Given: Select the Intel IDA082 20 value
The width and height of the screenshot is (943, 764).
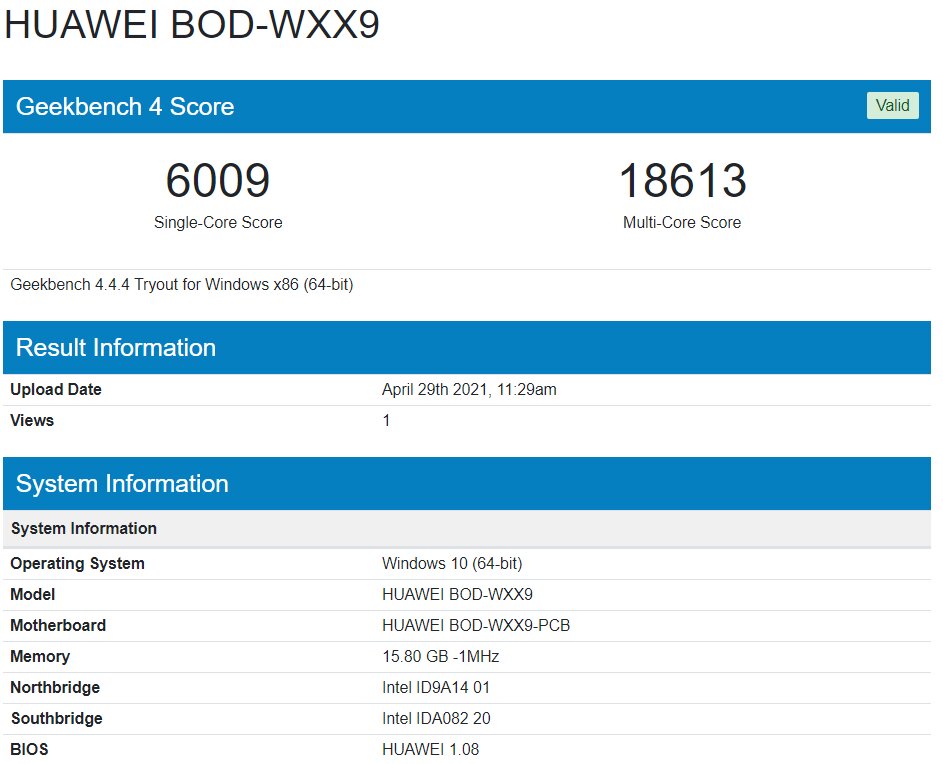Looking at the screenshot, I should (436, 718).
